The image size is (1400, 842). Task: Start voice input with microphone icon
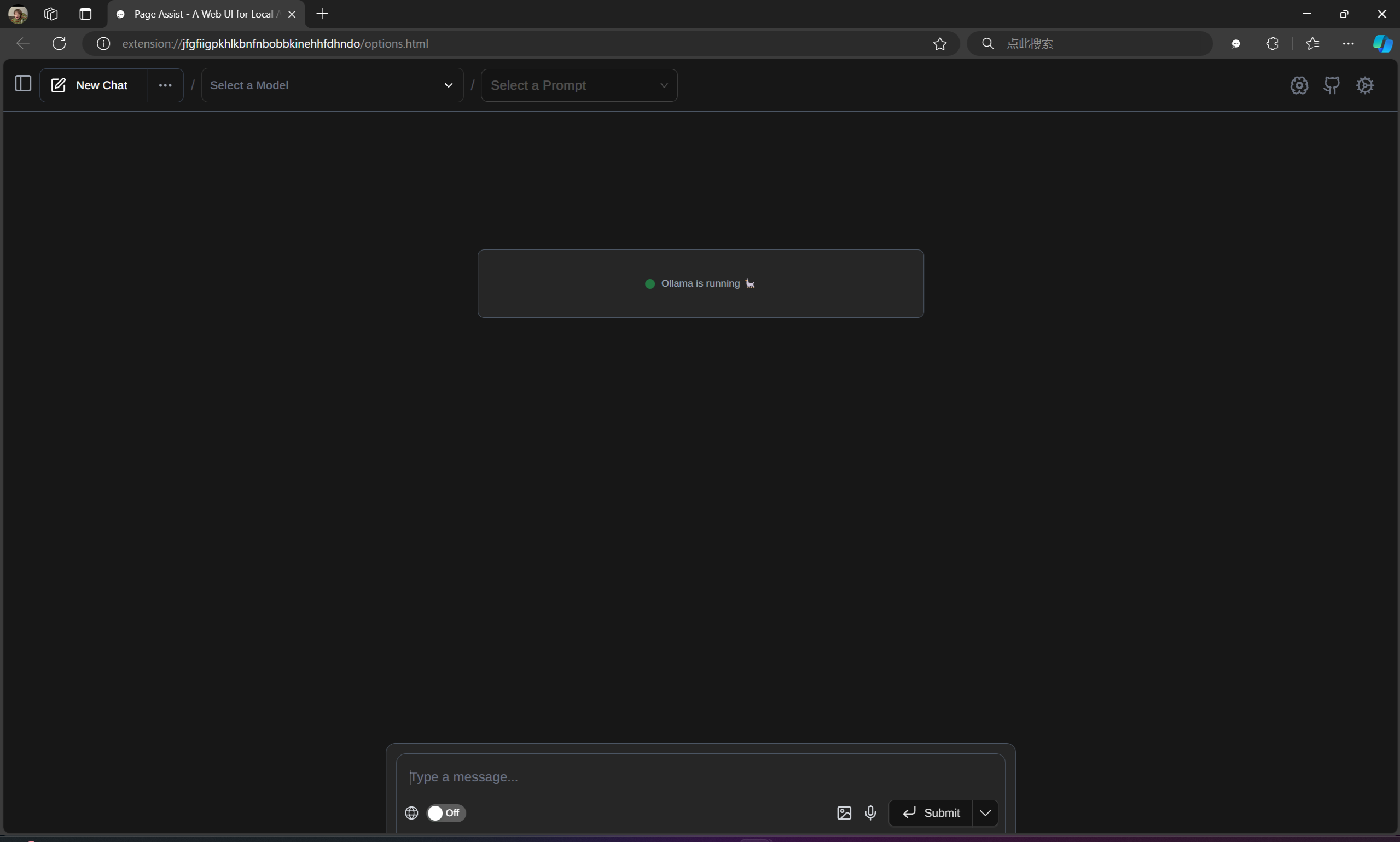click(870, 812)
